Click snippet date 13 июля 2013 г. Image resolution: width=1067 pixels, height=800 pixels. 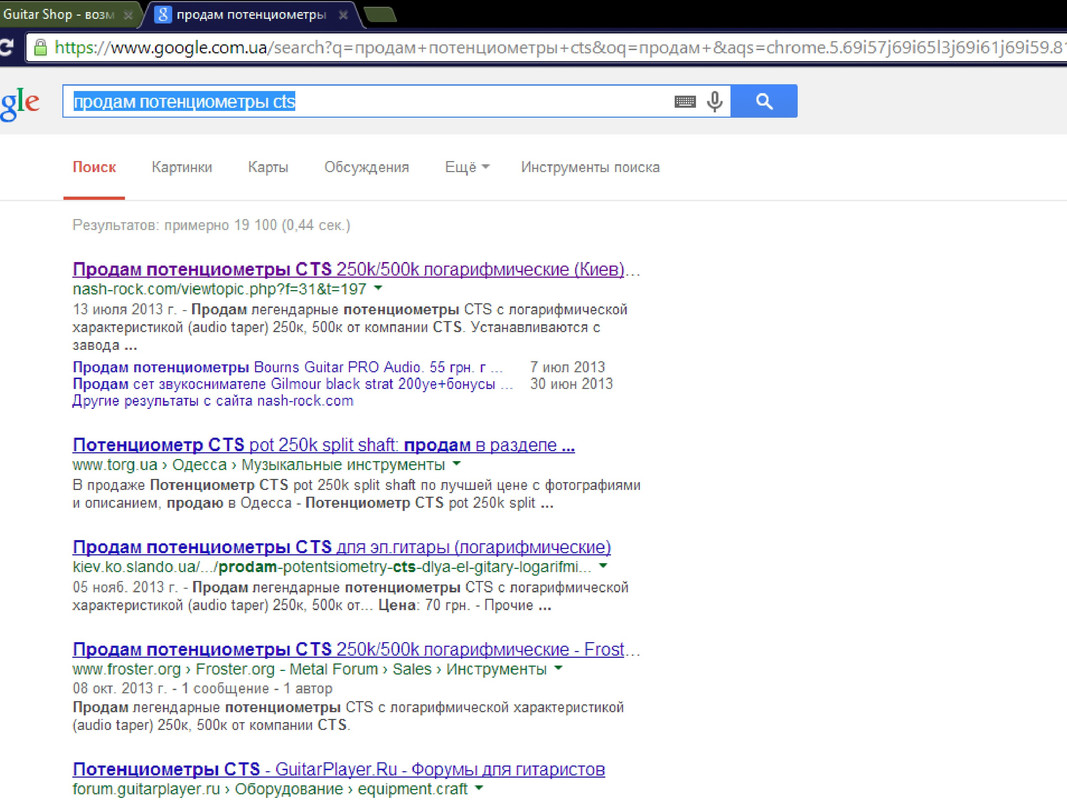pos(125,310)
